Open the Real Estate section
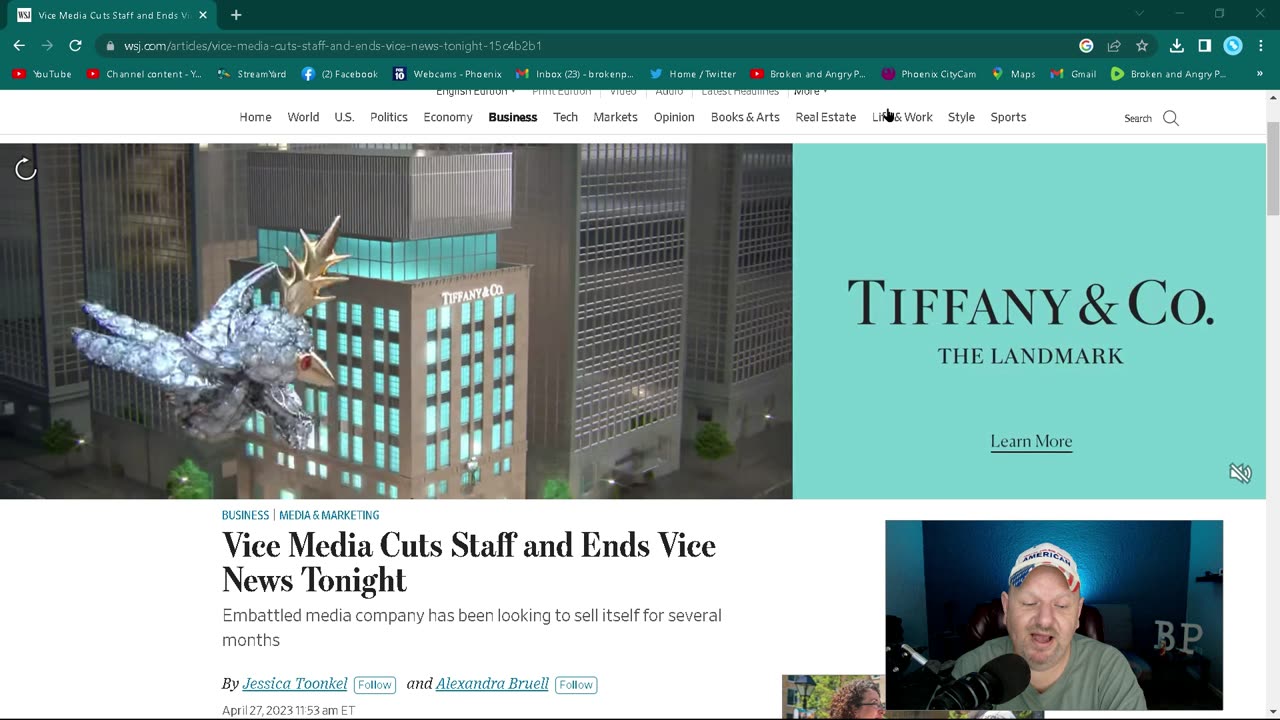 (x=826, y=117)
